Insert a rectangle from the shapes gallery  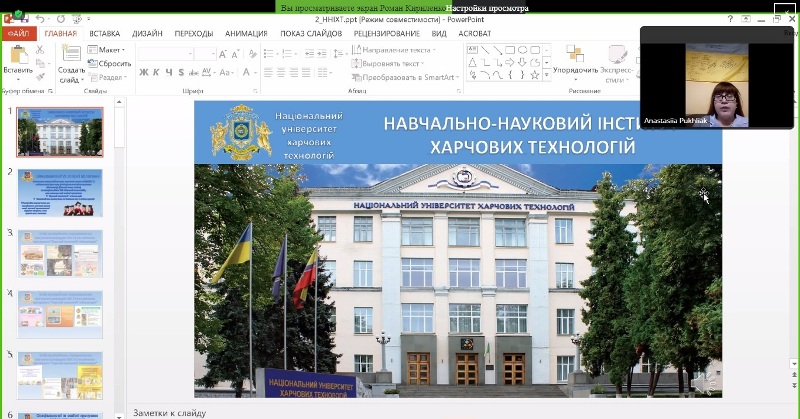(x=510, y=50)
